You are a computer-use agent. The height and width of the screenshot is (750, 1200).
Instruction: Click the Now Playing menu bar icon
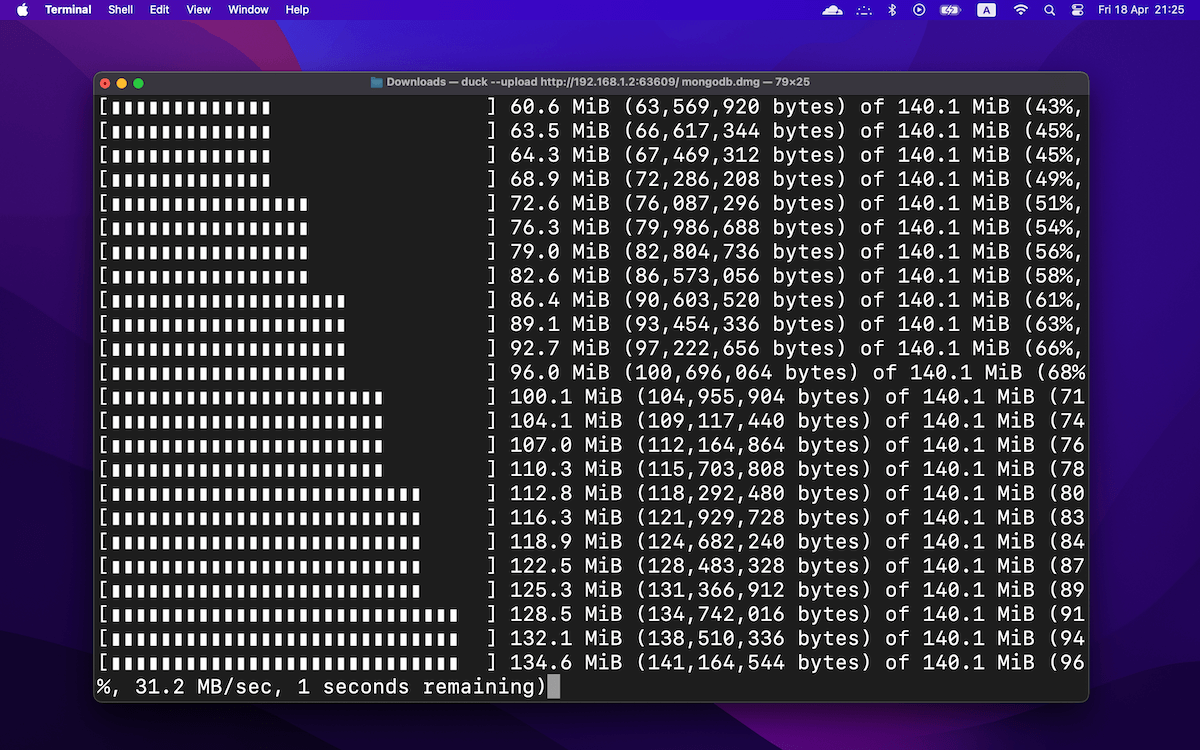pos(919,10)
